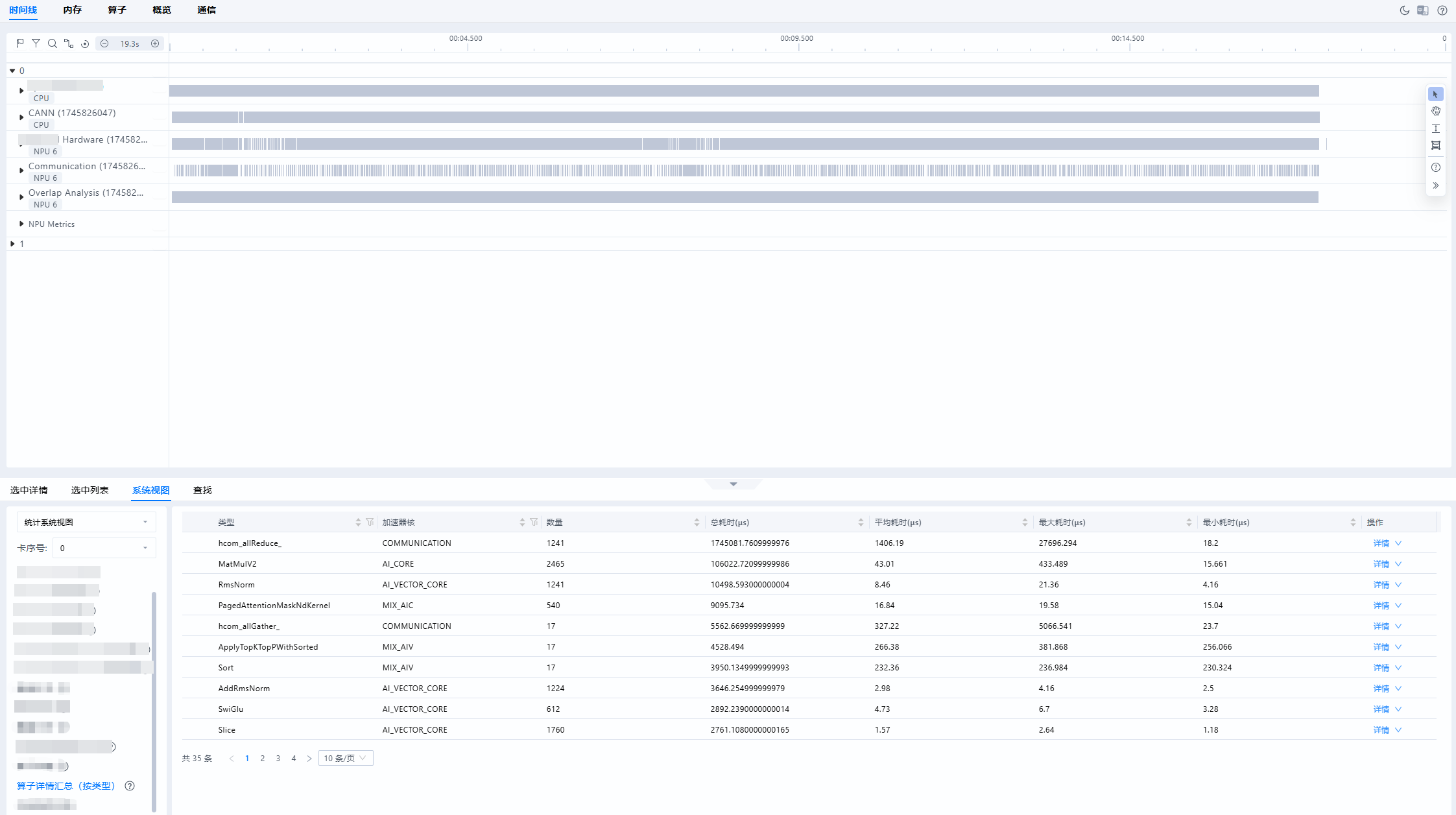Collapse card 0 tree node
This screenshot has width=1456, height=815.
pyautogui.click(x=12, y=71)
